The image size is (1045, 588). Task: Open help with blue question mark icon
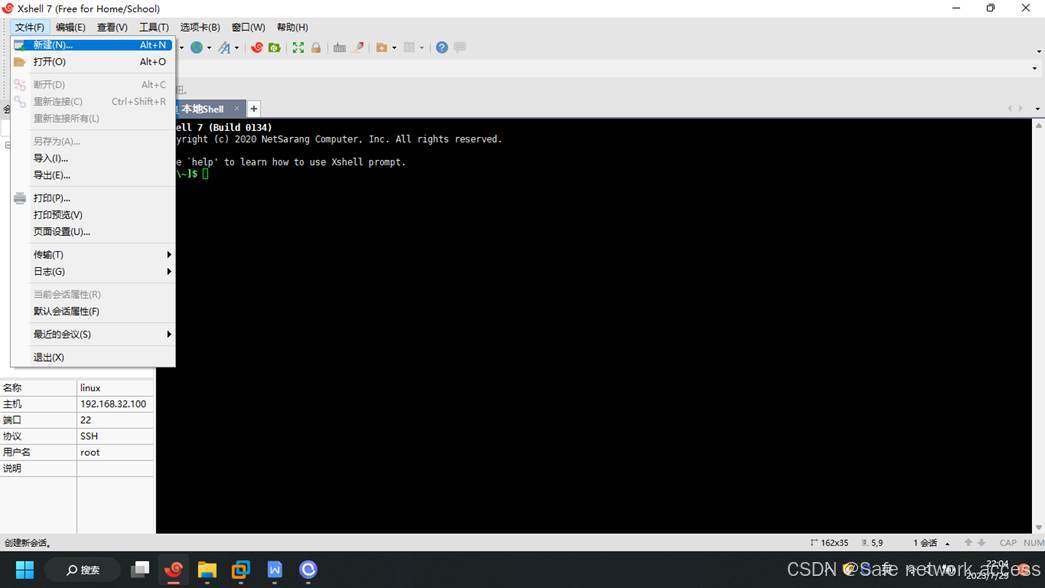point(442,47)
